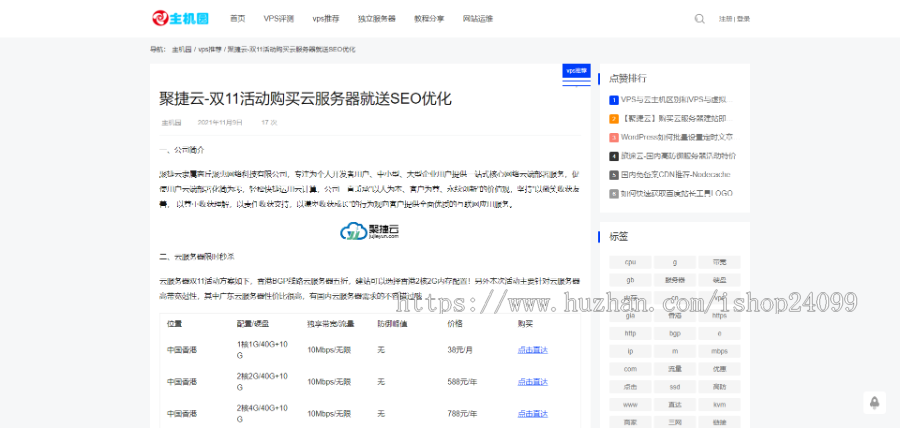Select the 硬盘 tag

pos(719,280)
